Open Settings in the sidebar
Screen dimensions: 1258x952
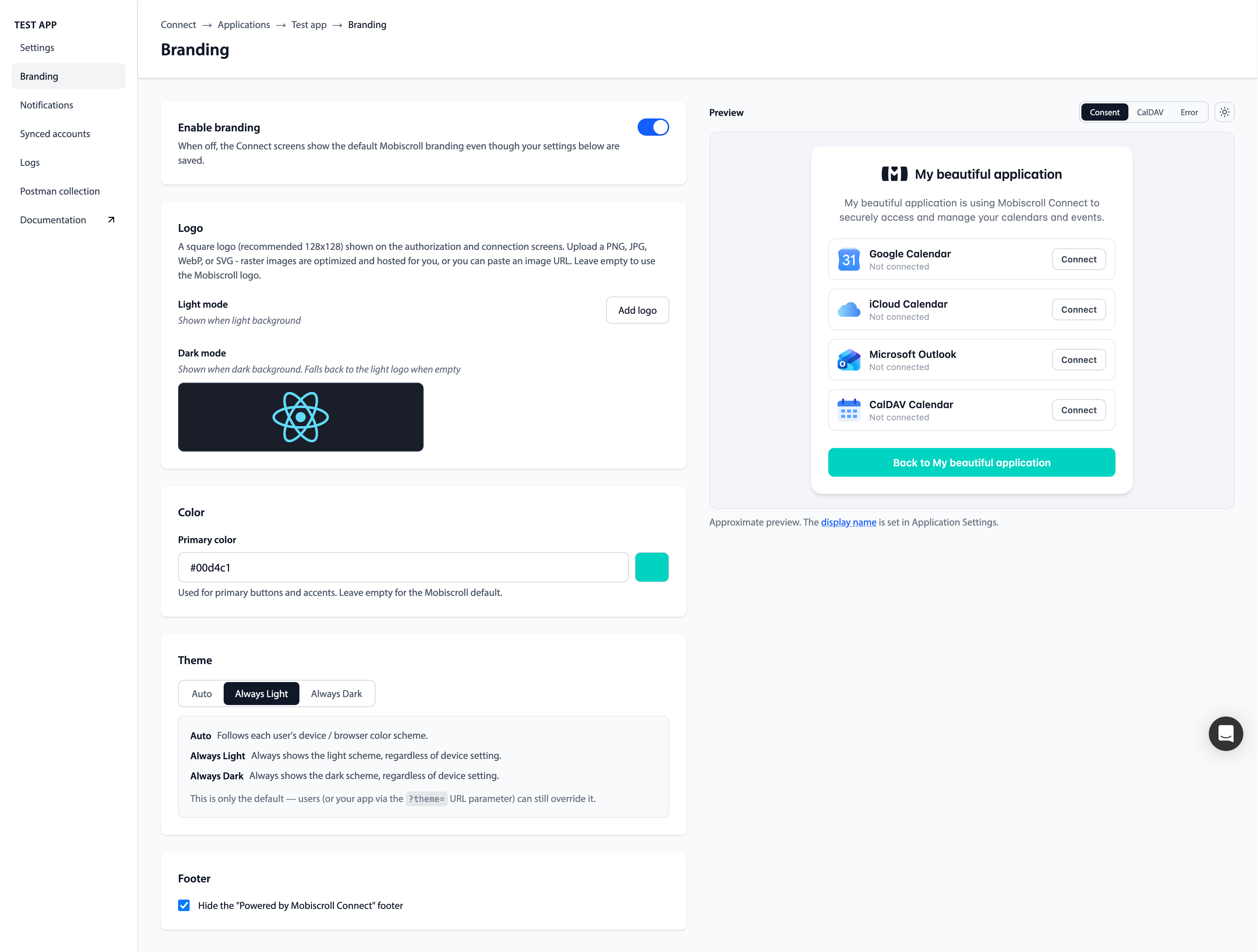[x=68, y=47]
